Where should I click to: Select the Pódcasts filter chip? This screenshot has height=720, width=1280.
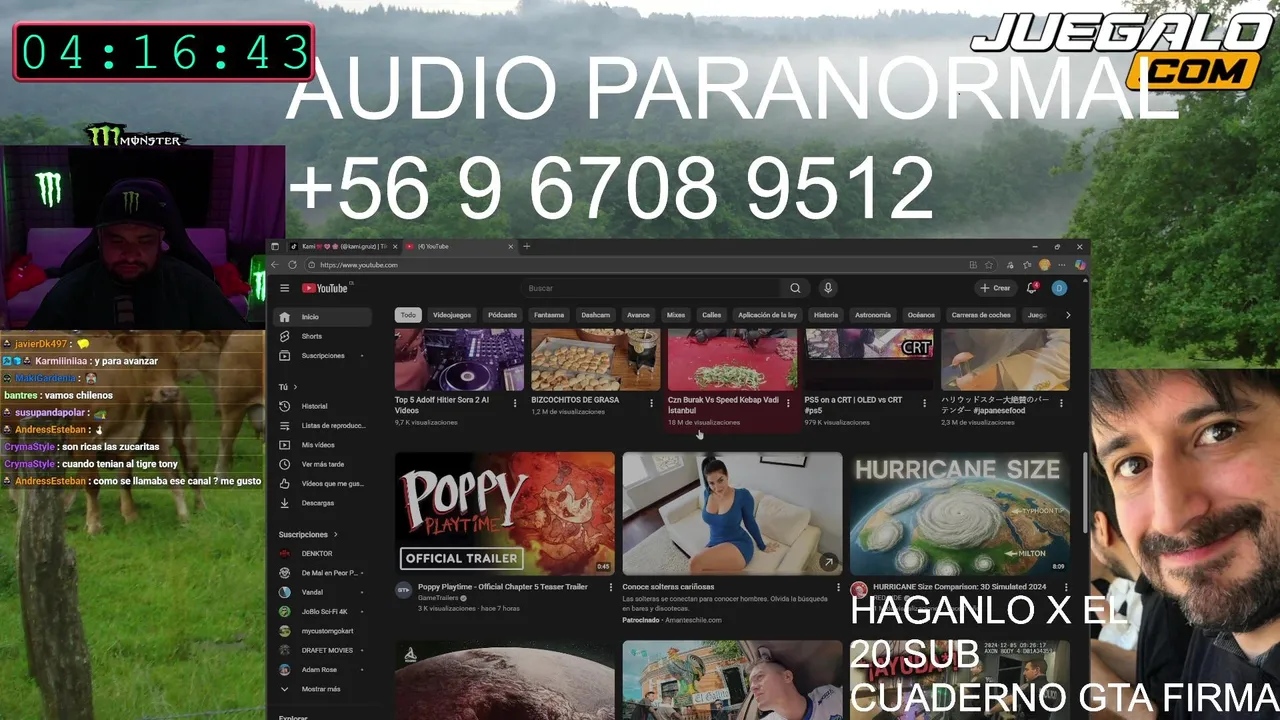click(x=502, y=315)
